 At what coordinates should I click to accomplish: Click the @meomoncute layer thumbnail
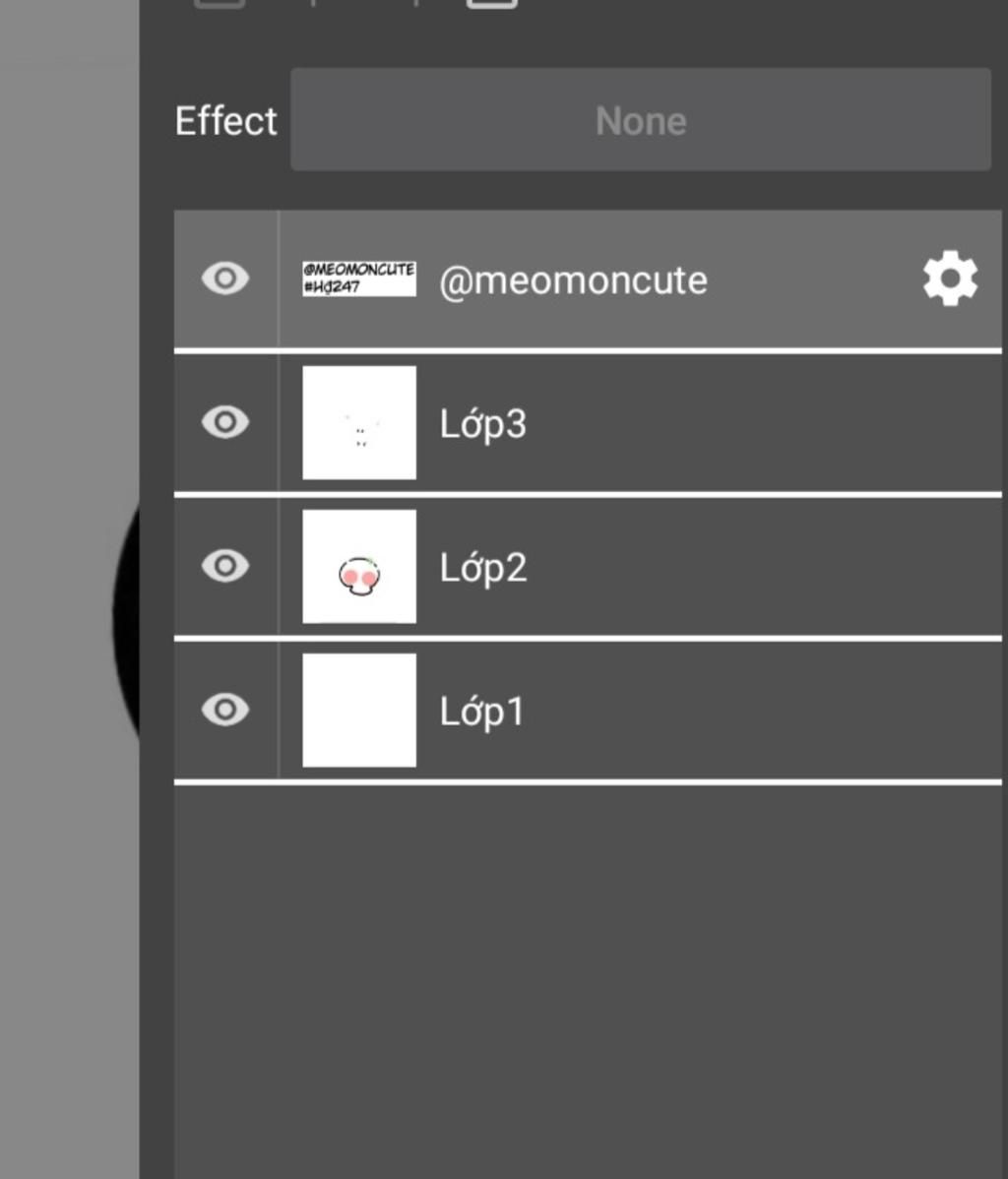pyautogui.click(x=358, y=279)
